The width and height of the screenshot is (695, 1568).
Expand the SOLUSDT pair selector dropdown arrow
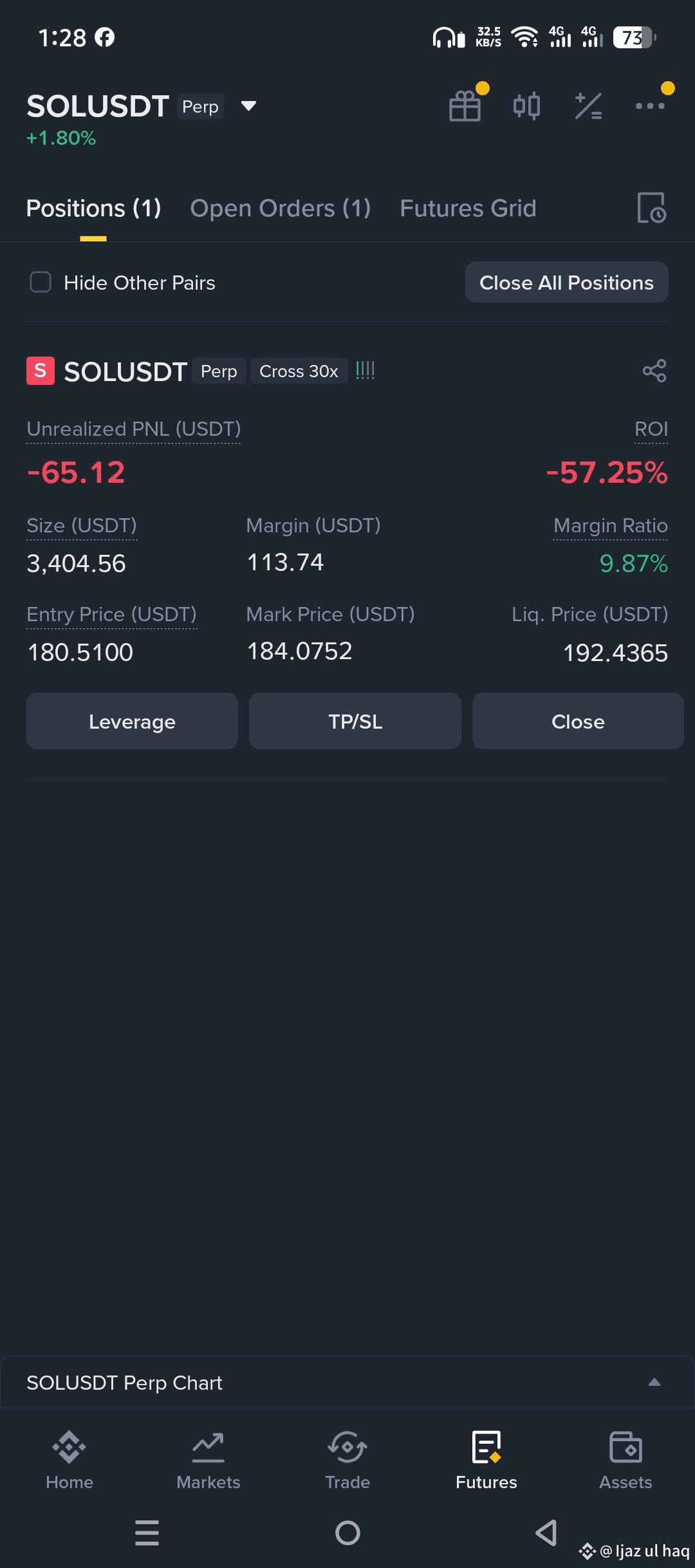(x=248, y=106)
